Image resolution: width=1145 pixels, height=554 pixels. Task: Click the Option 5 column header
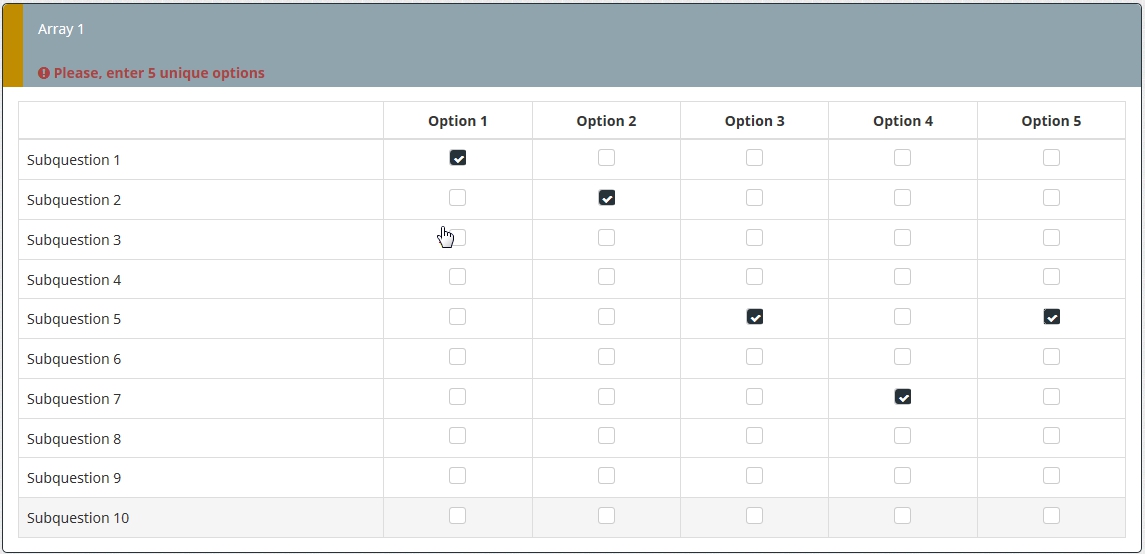click(1051, 121)
